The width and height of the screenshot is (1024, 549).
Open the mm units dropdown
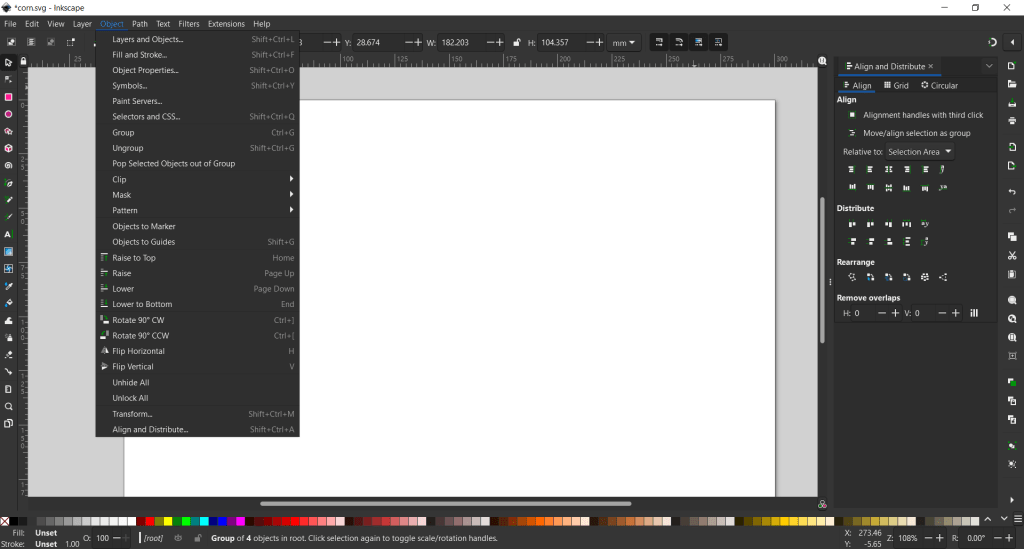pyautogui.click(x=624, y=42)
